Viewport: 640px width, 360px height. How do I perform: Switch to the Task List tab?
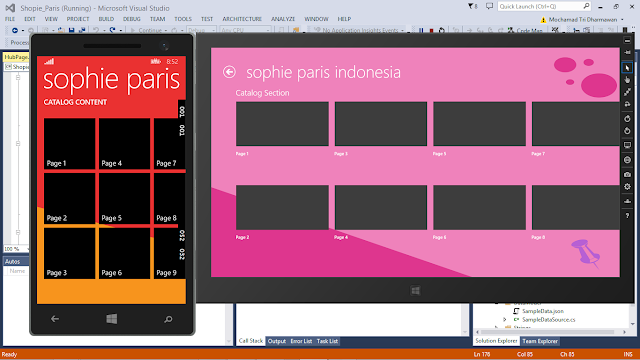[x=327, y=341]
